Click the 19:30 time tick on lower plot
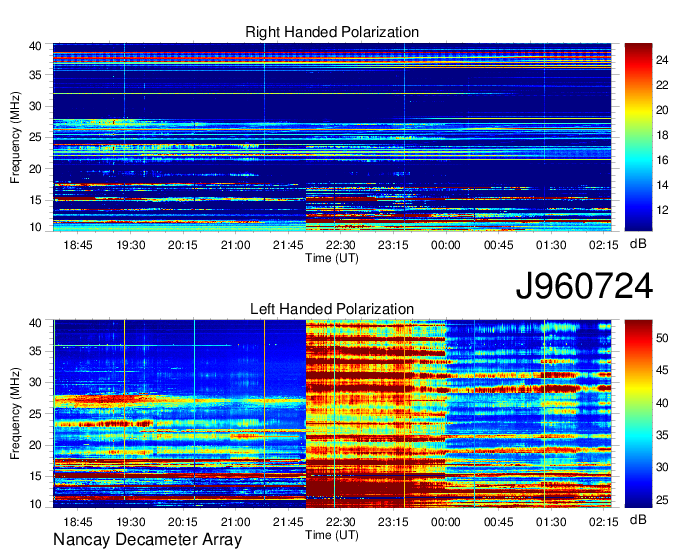 pos(131,522)
